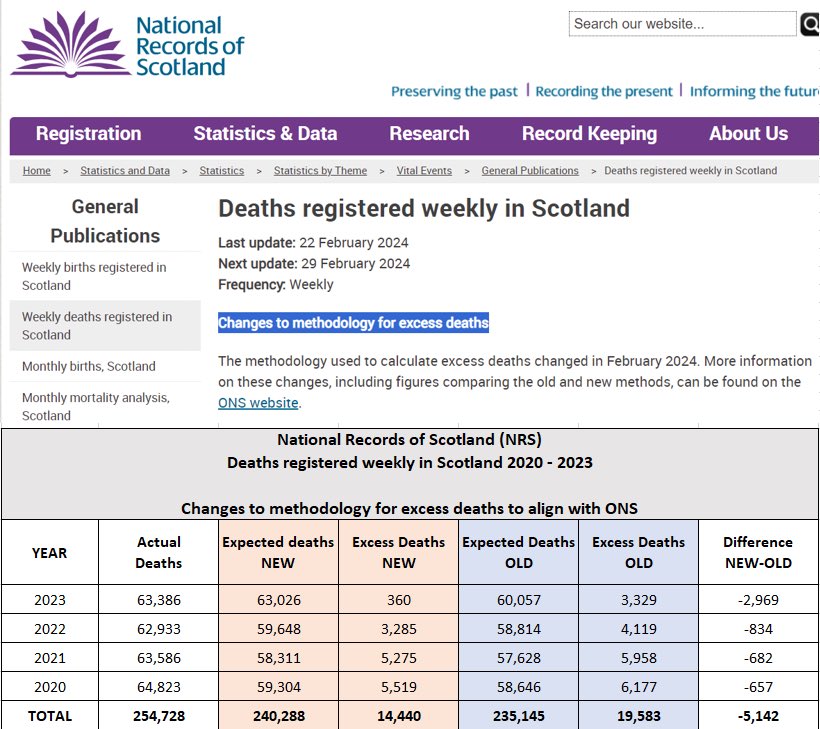Screen dimensions: 820x729
Task: Go to General Publications breadcrumb
Action: (530, 171)
